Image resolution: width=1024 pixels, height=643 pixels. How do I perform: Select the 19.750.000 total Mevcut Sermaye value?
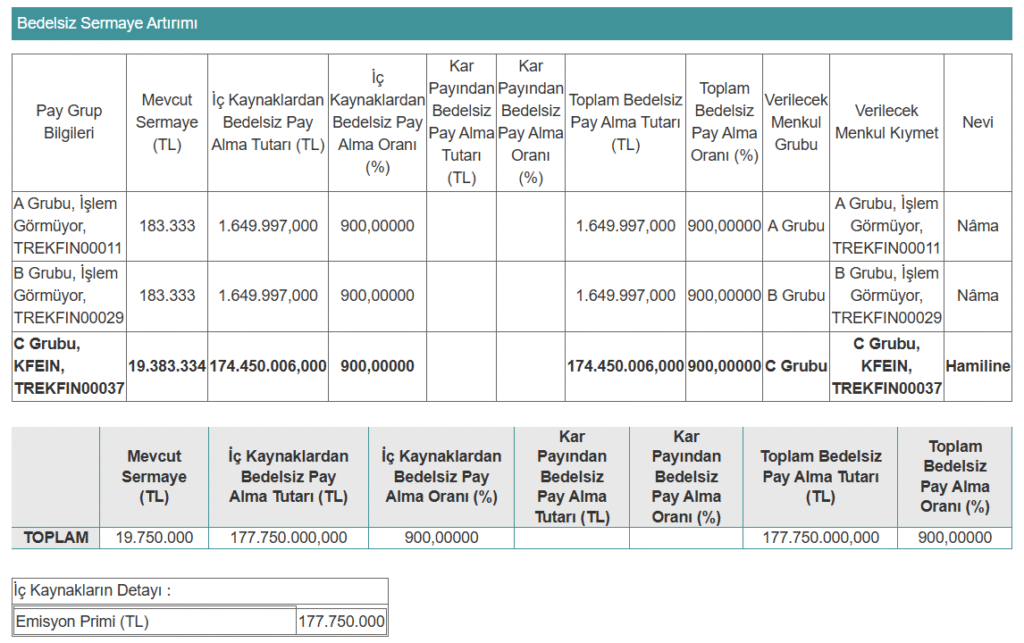(154, 538)
